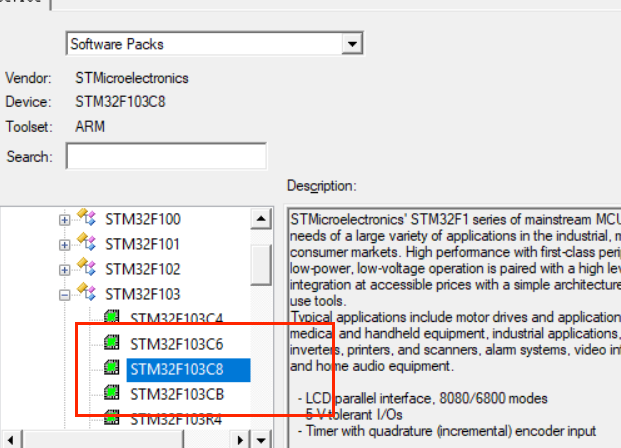
Task: Click the device tree scroll-down arrow
Action: pyautogui.click(x=261, y=440)
